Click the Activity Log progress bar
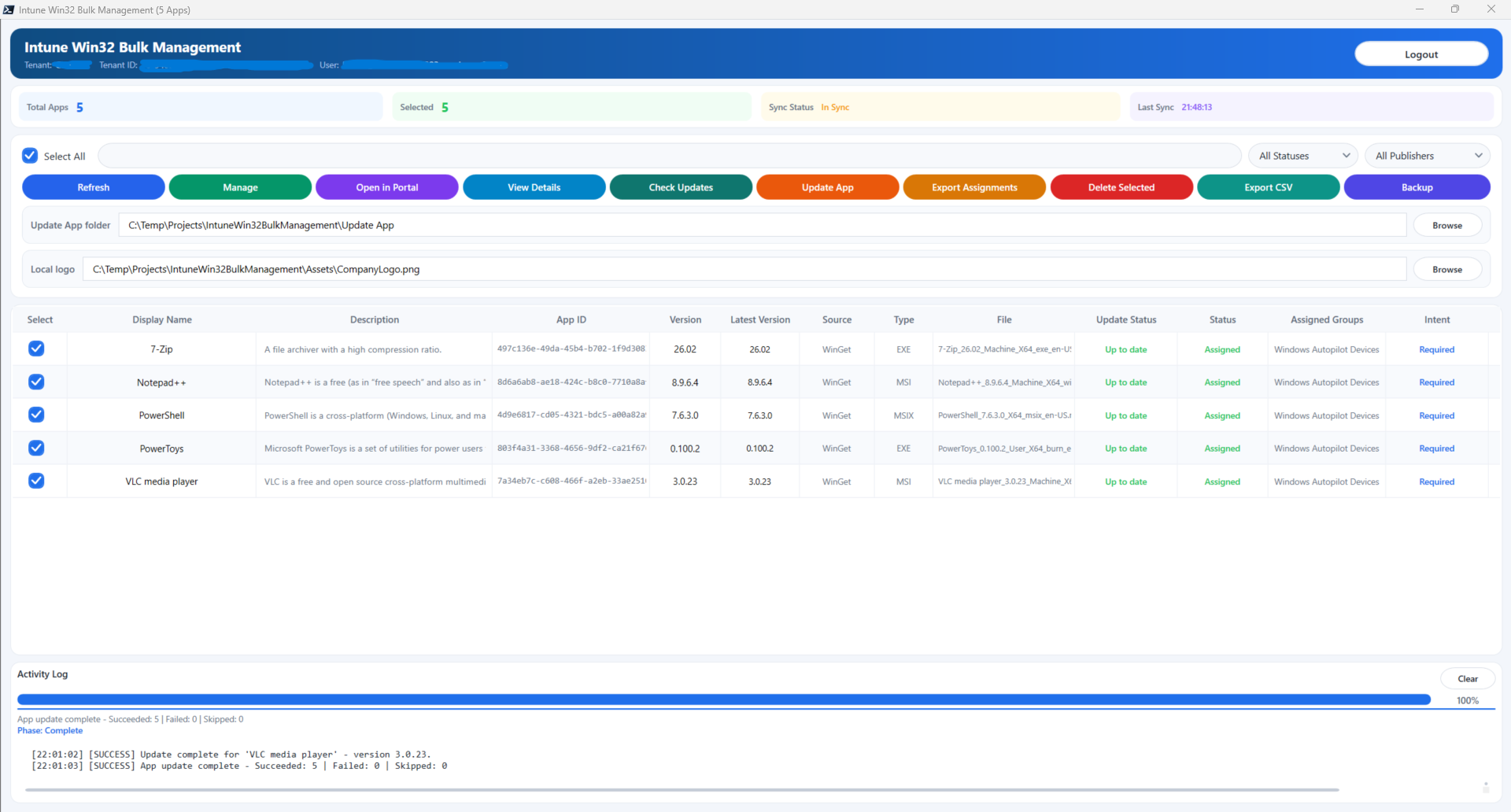This screenshot has height=812, width=1511. point(724,699)
